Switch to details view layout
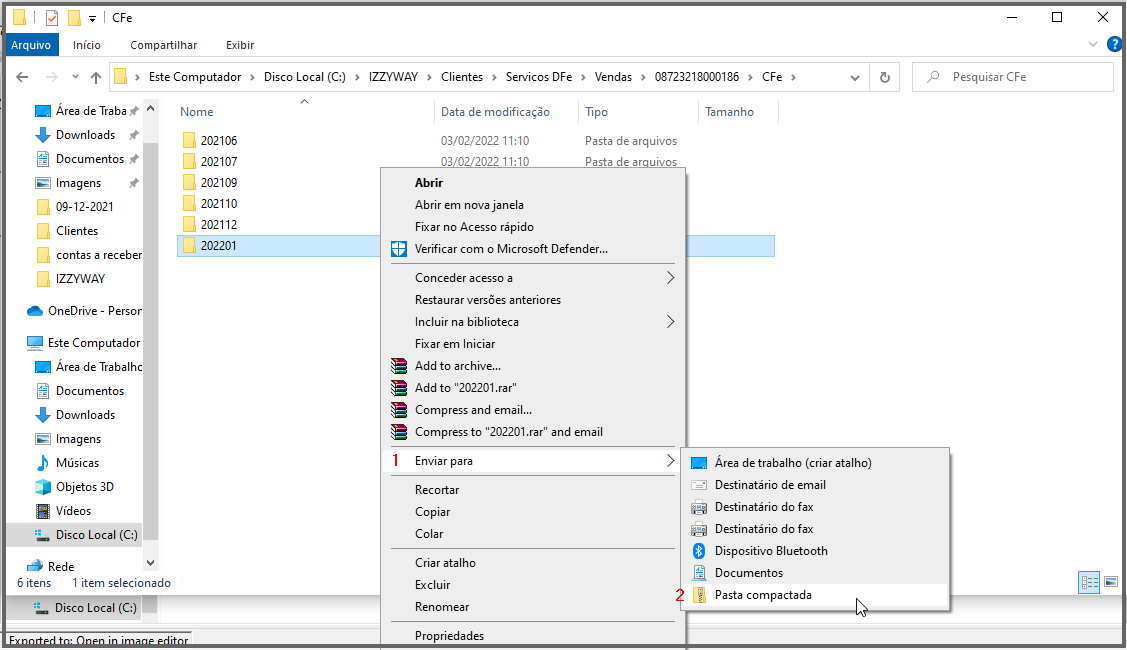This screenshot has width=1127, height=650. [x=1089, y=582]
